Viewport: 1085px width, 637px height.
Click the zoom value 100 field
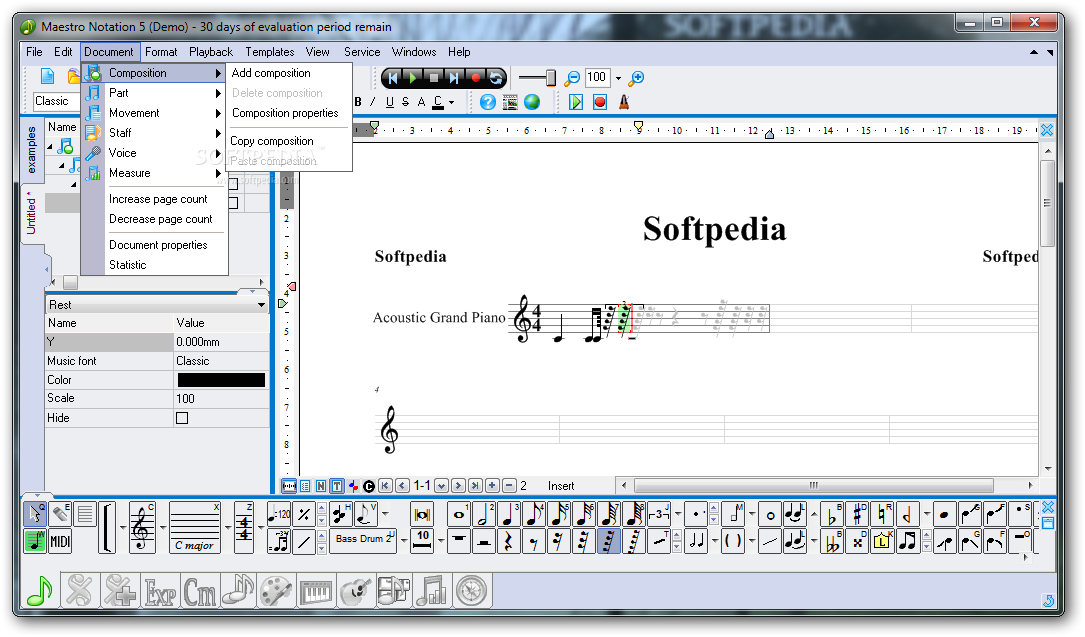click(x=597, y=77)
